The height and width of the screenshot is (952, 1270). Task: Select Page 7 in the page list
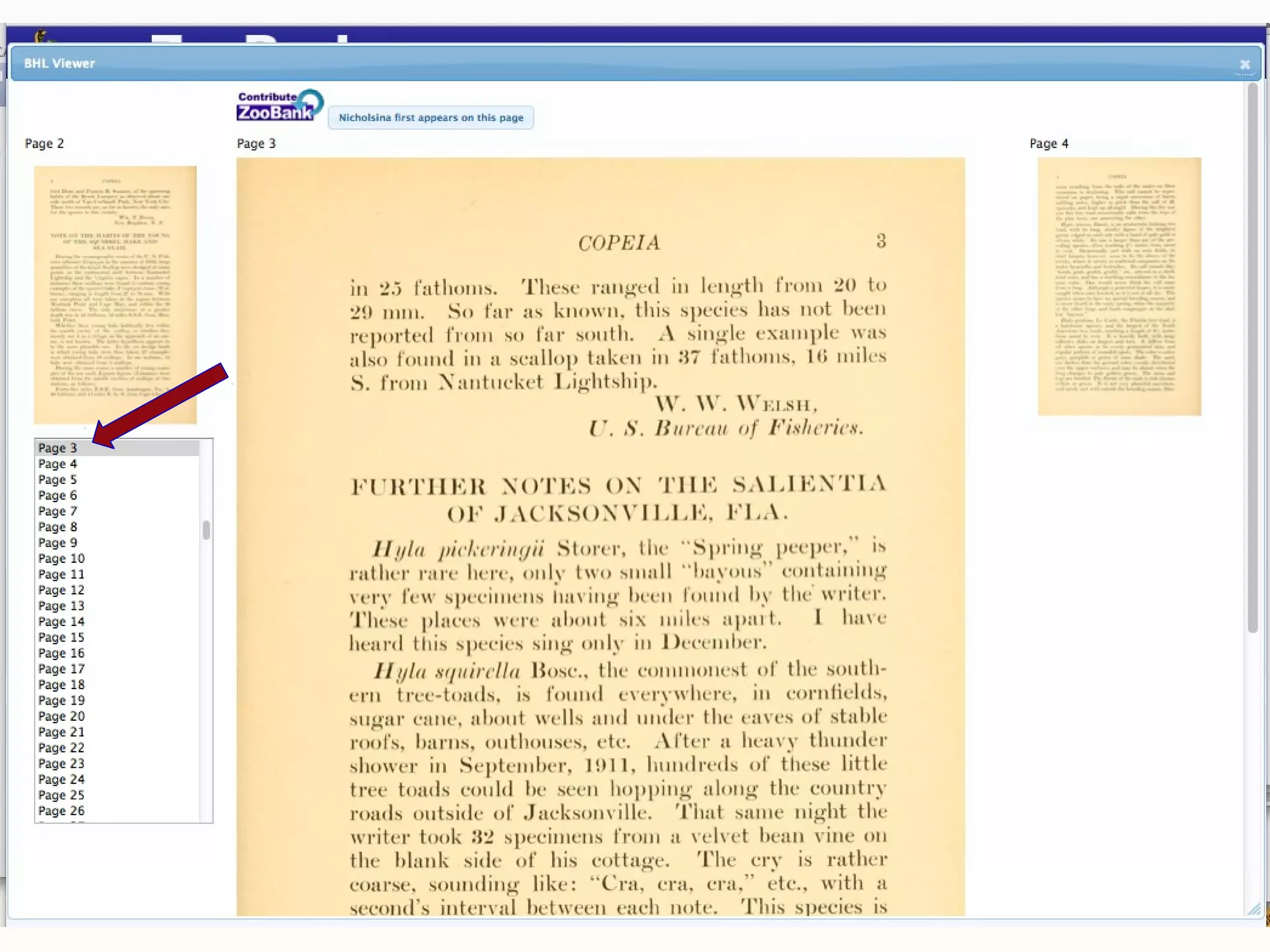click(x=58, y=511)
